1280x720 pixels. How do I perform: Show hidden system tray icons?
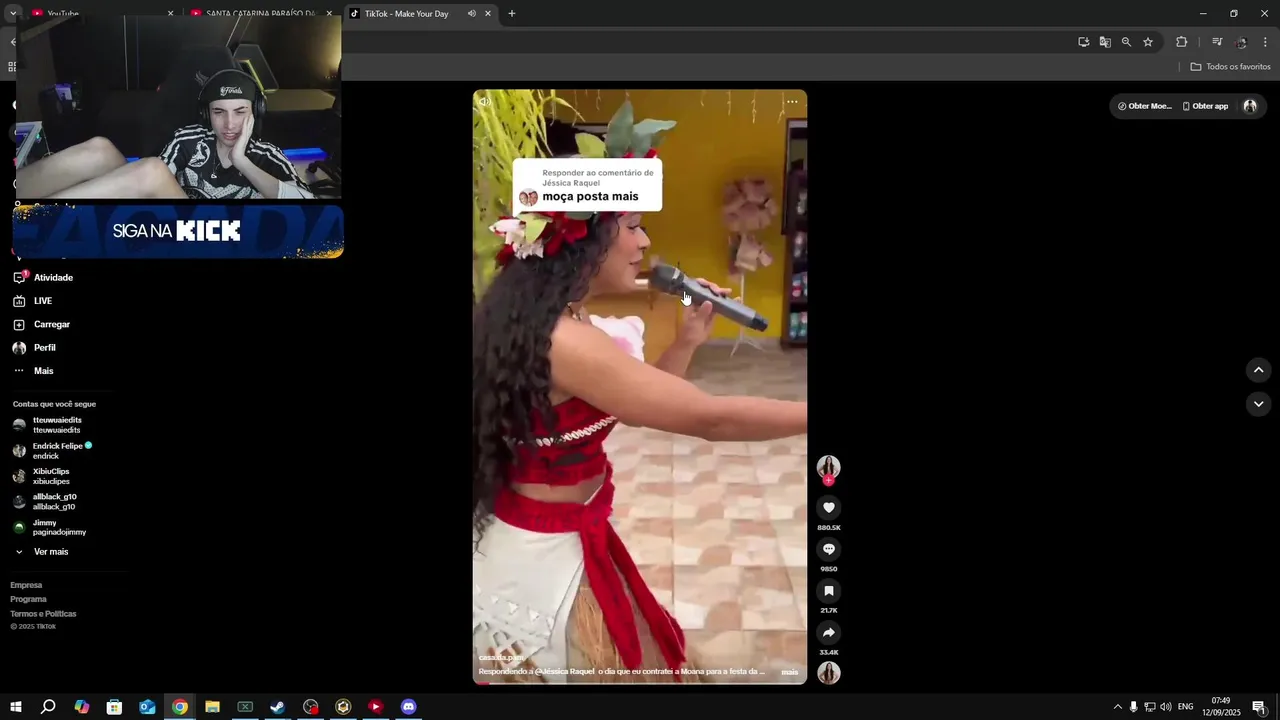1117,707
